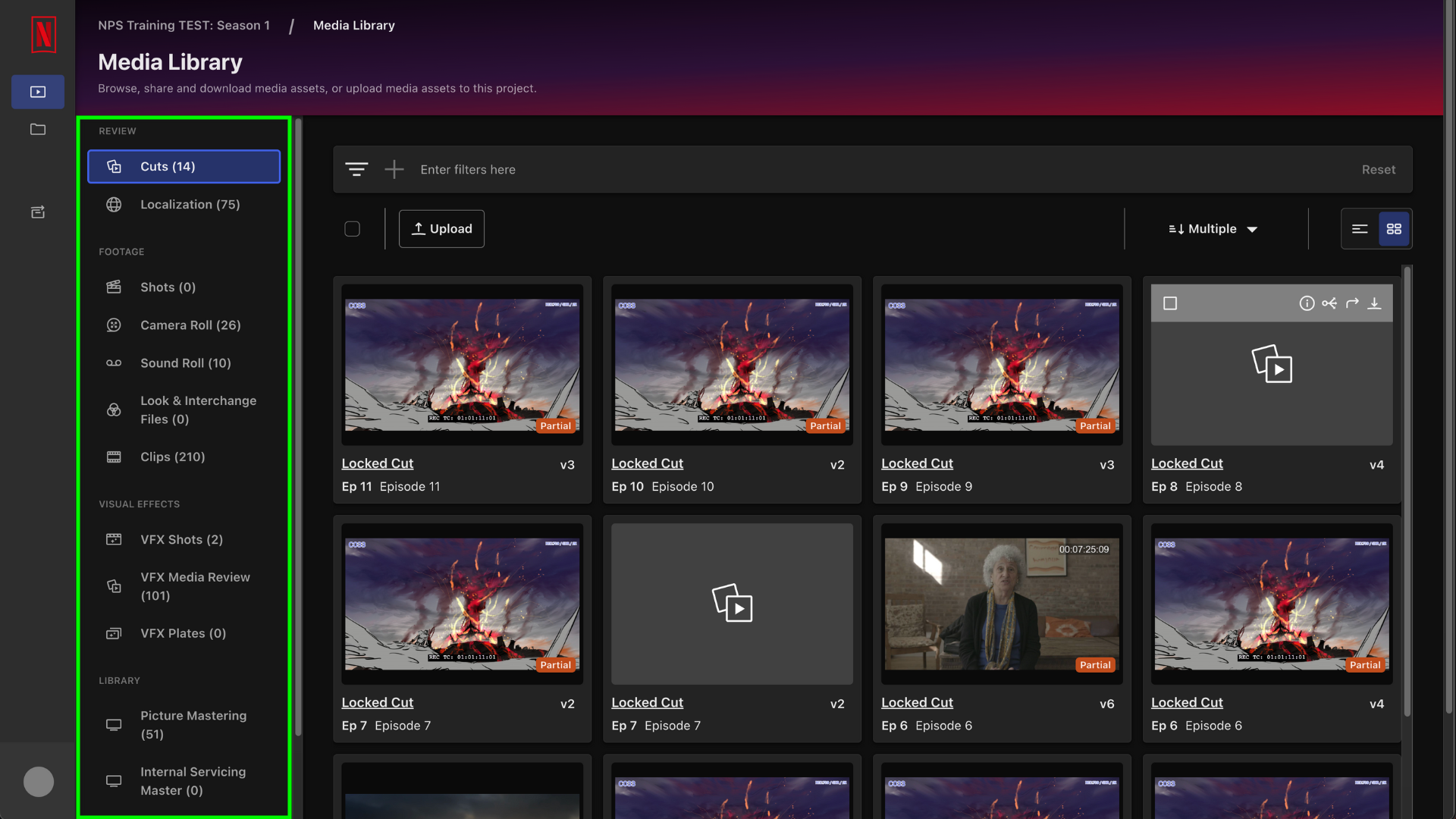1456x819 pixels.
Task: Open VFX Media Review (101)
Action: [x=184, y=587]
